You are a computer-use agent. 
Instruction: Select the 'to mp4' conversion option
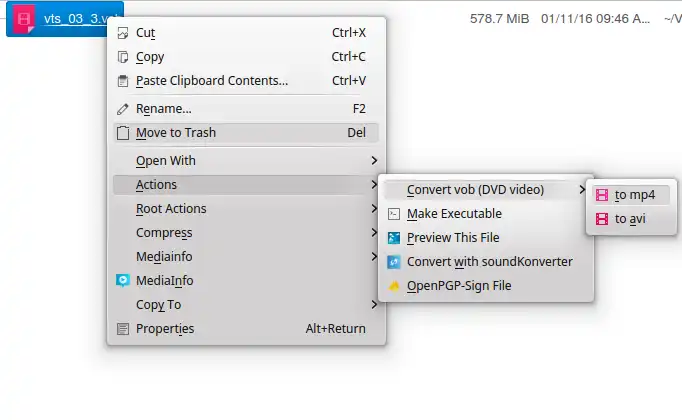tap(634, 195)
